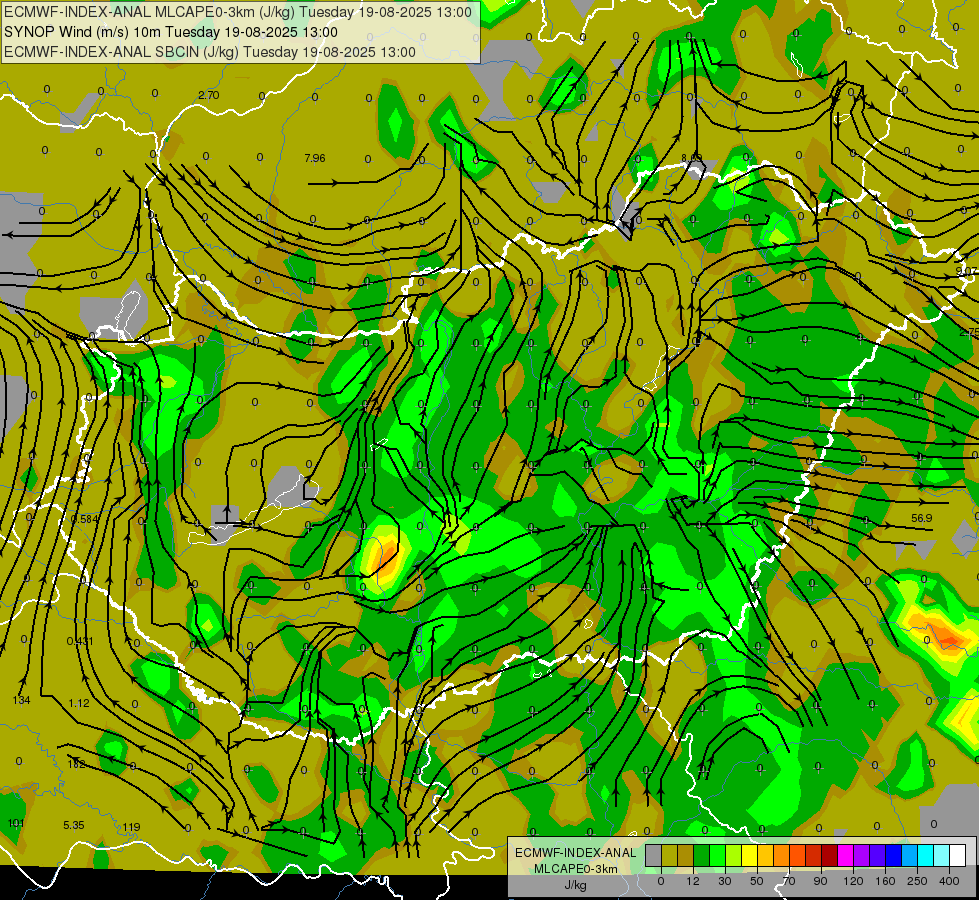Click the map value 0.584
Image resolution: width=979 pixels, height=900 pixels.
85,520
